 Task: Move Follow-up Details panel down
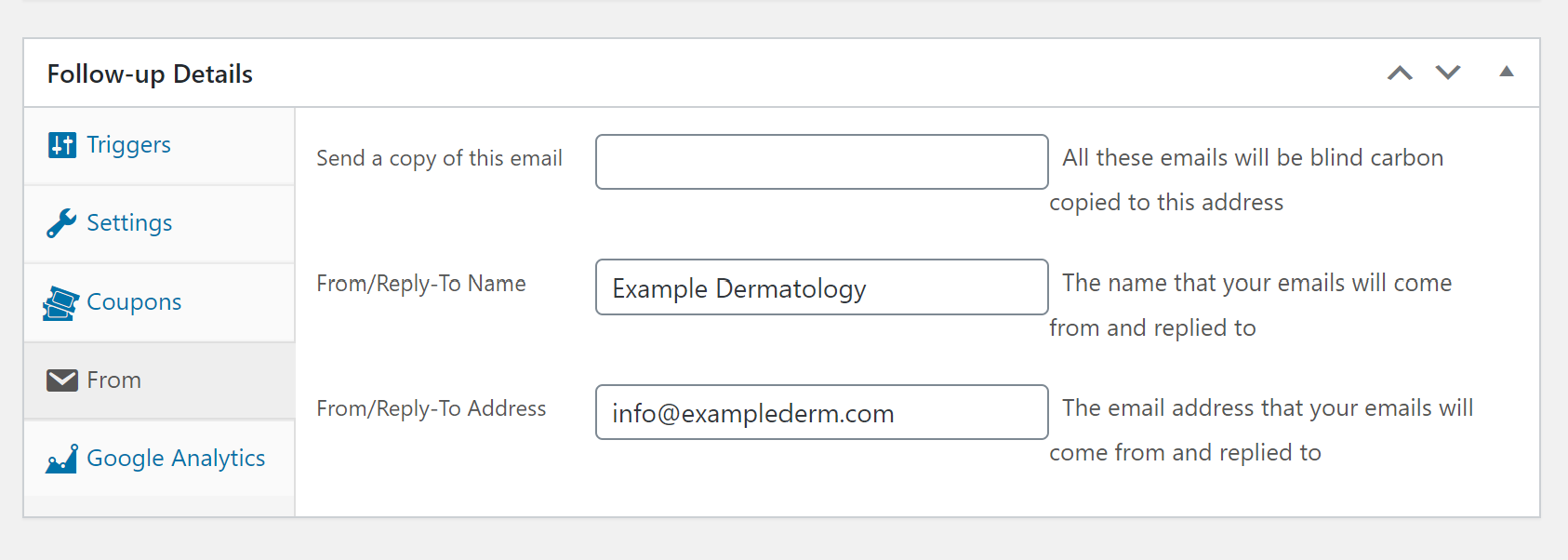click(x=1448, y=73)
